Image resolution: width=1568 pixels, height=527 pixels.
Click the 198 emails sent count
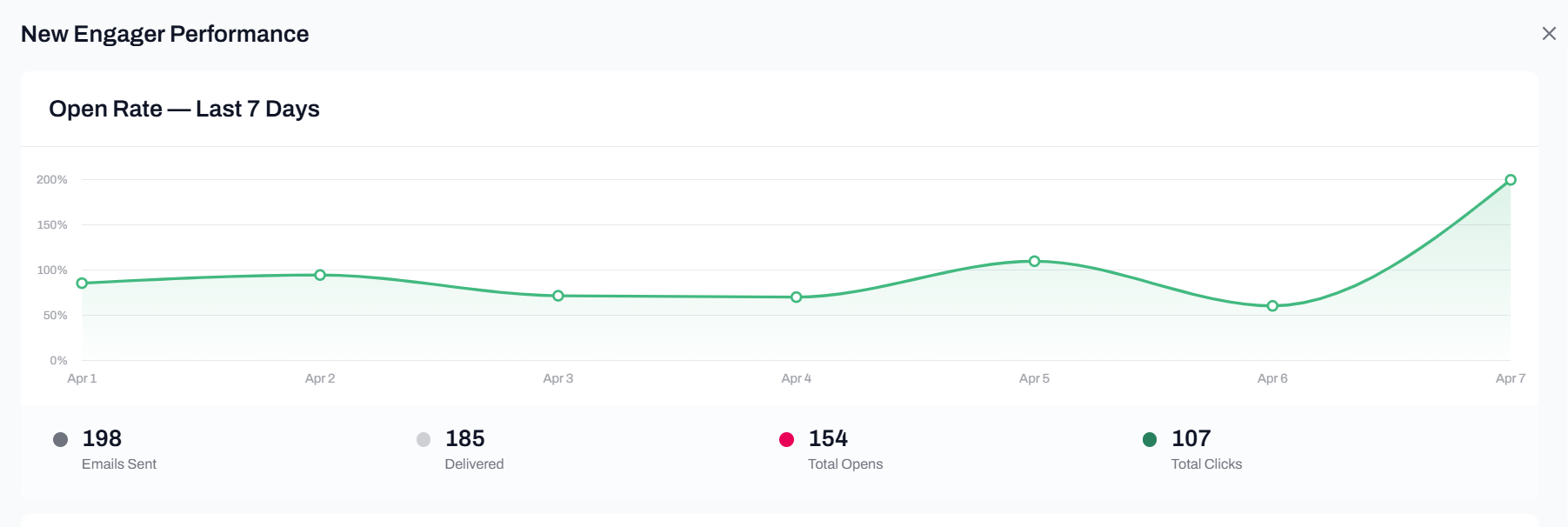click(x=102, y=438)
